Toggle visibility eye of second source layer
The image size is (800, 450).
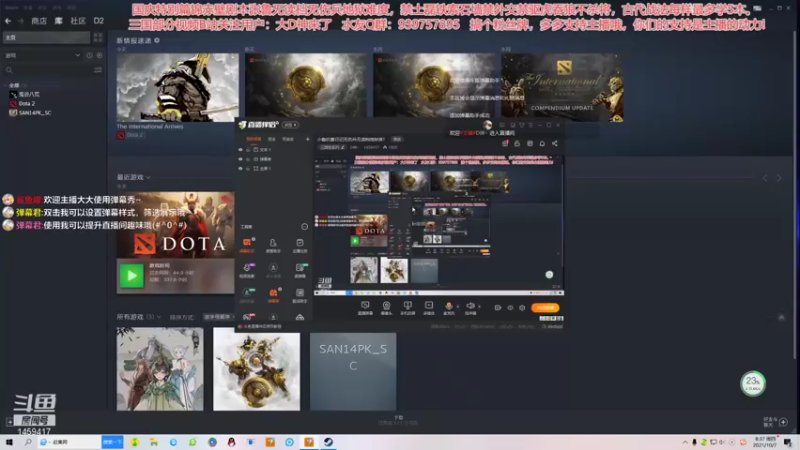click(240, 159)
